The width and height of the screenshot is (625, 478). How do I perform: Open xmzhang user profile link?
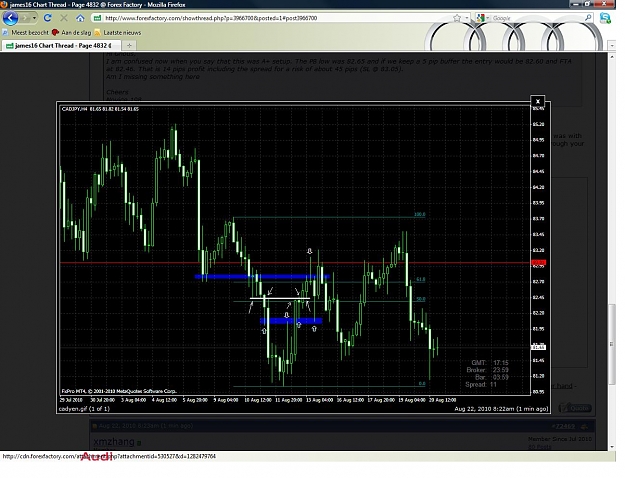[x=114, y=441]
